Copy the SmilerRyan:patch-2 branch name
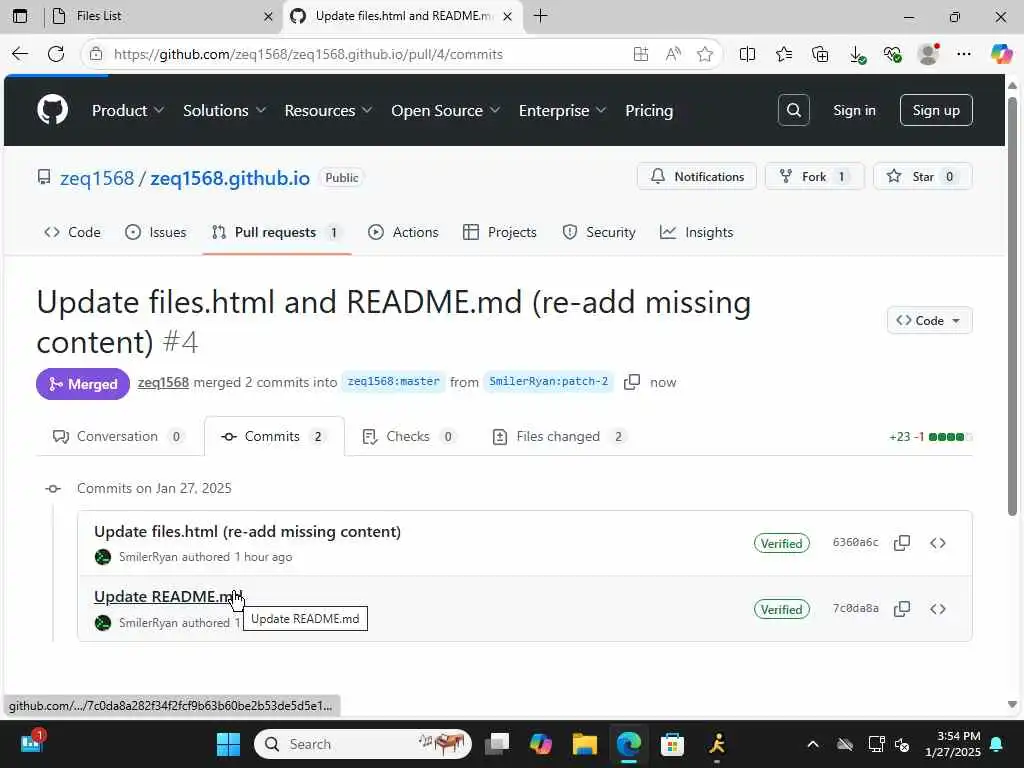The height and width of the screenshot is (768, 1024). [632, 382]
